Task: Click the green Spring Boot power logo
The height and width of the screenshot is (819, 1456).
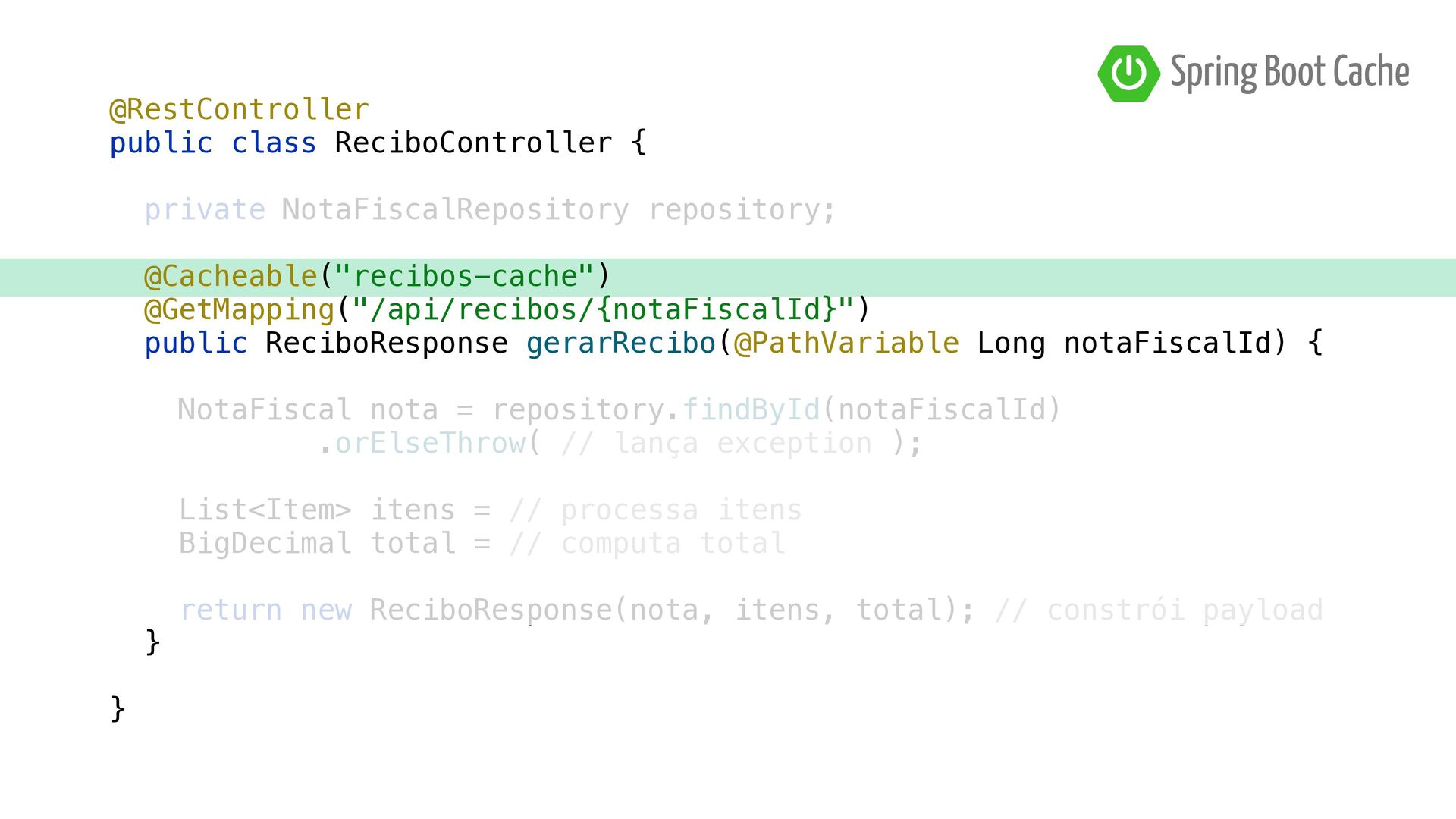Action: [1128, 74]
